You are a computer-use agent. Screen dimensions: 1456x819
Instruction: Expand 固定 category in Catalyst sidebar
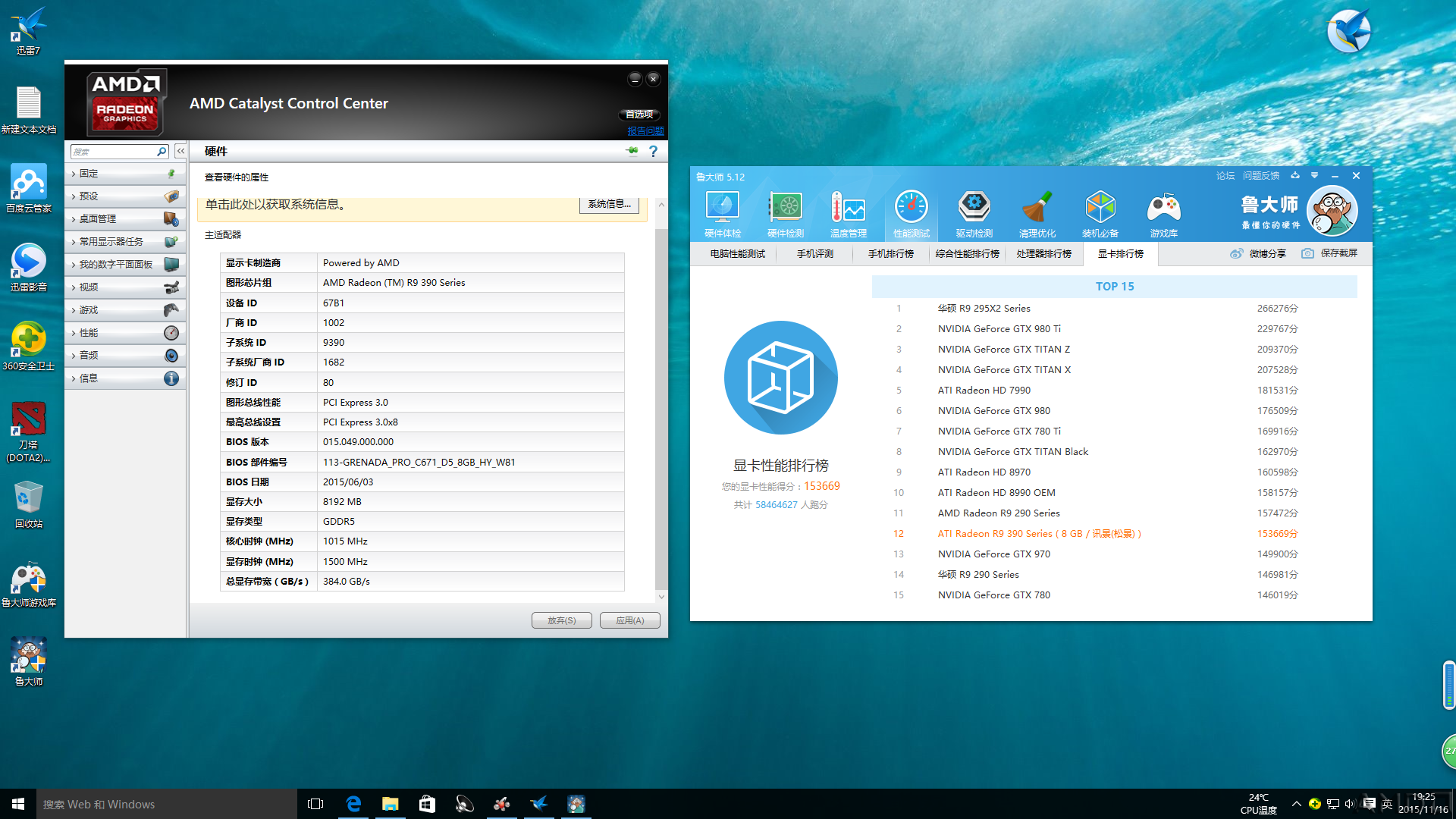click(x=125, y=174)
